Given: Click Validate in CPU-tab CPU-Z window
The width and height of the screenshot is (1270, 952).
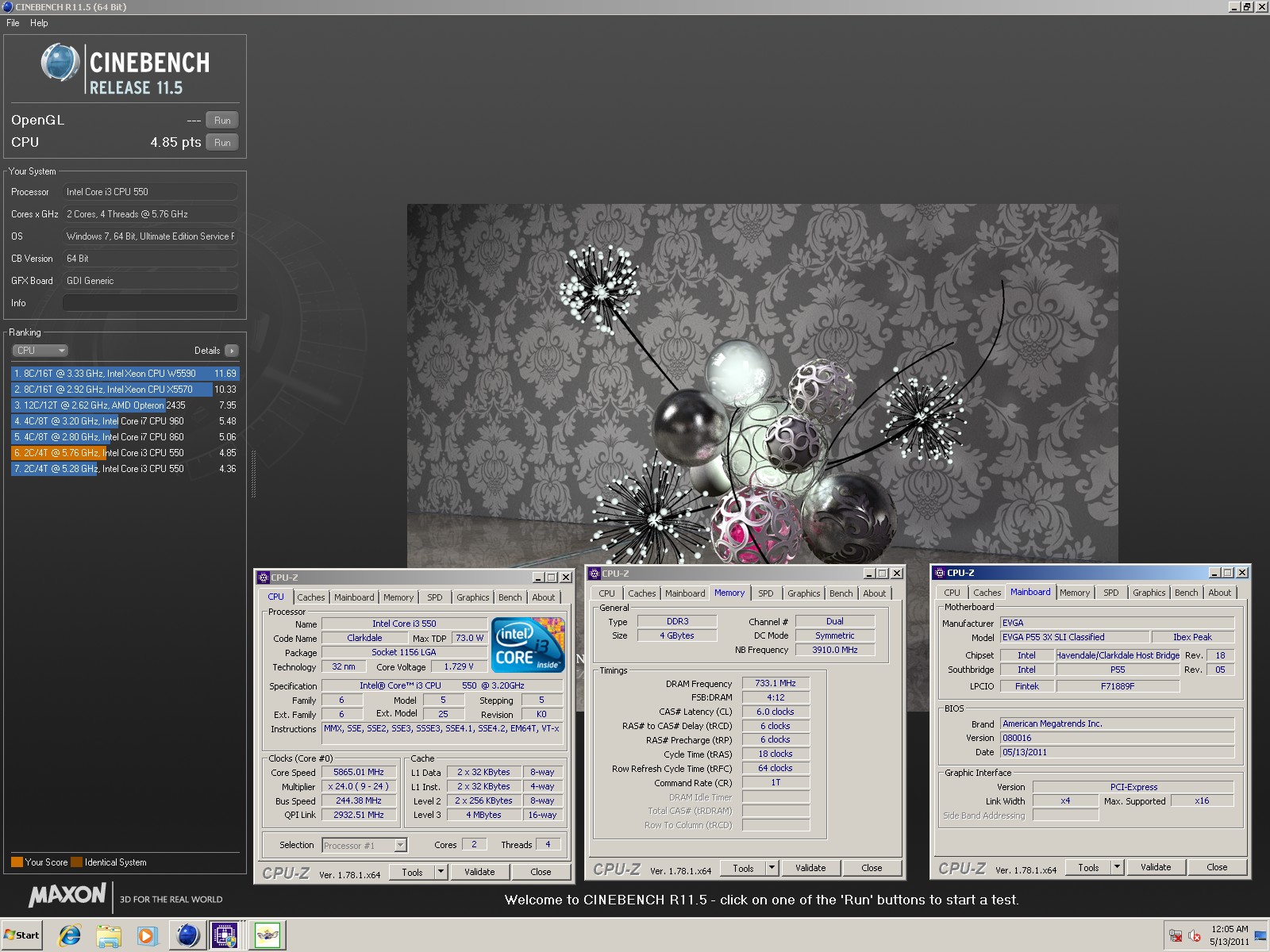Looking at the screenshot, I should (479, 872).
